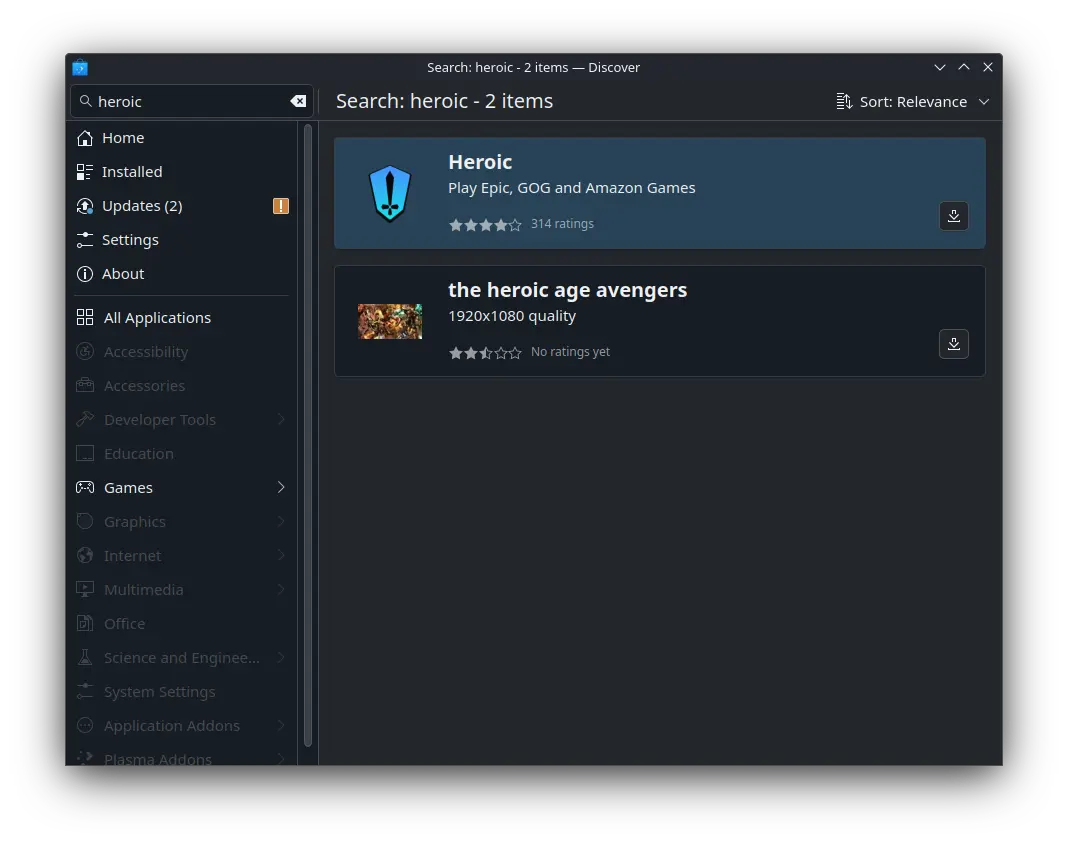Viewport: 1068px width, 843px height.
Task: Click the Installed icon in sidebar
Action: pos(85,172)
